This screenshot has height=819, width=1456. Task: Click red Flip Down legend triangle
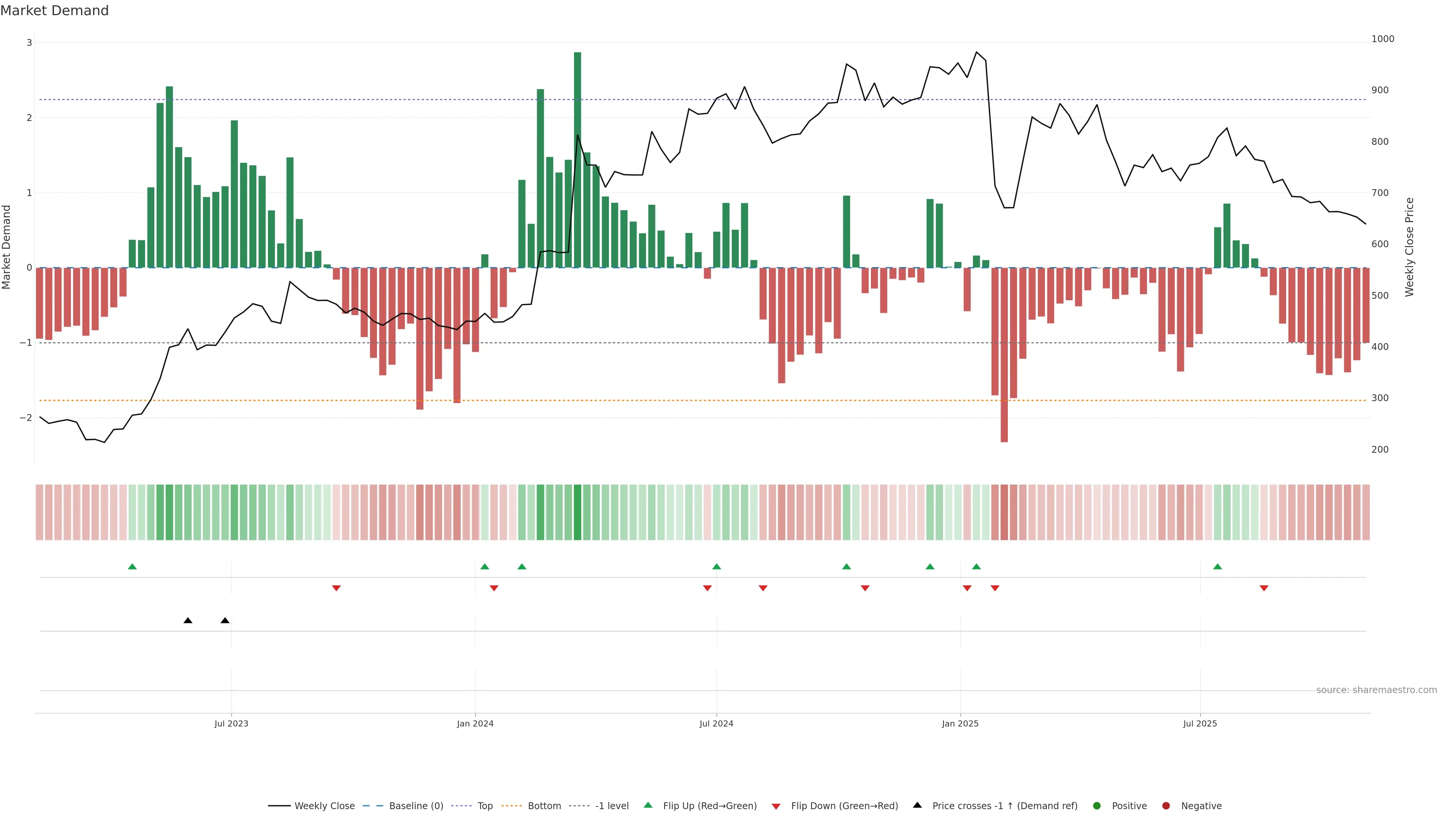(776, 806)
